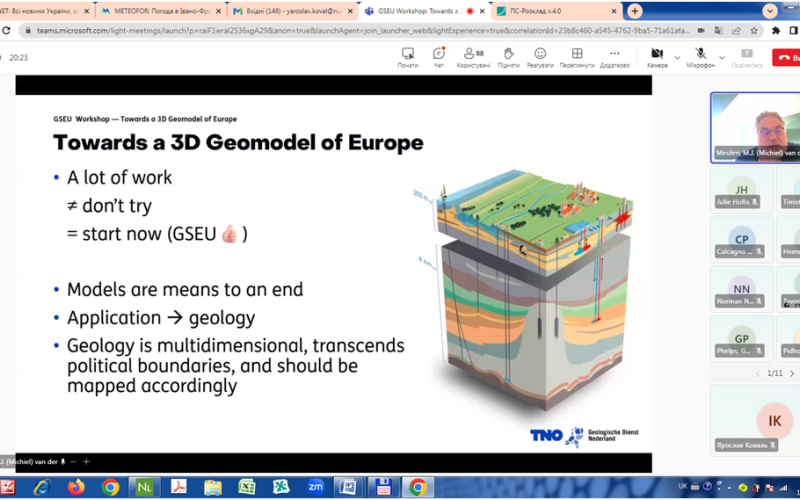
Task: Click the UK language indicator in tray
Action: [683, 486]
